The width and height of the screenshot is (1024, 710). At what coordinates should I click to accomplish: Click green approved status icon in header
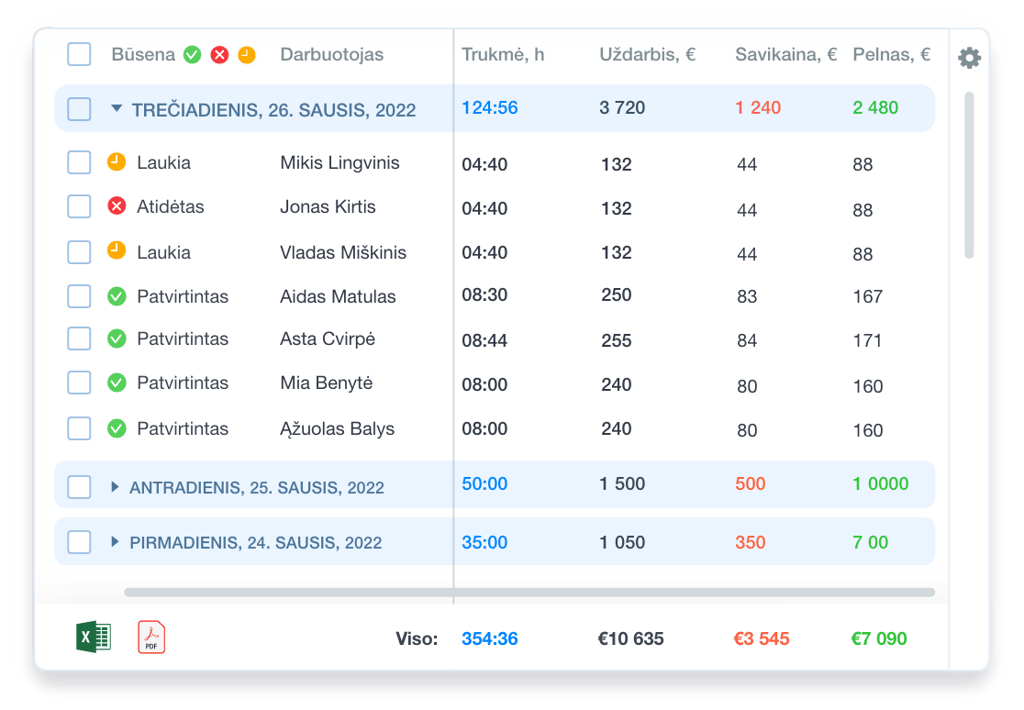tap(193, 55)
